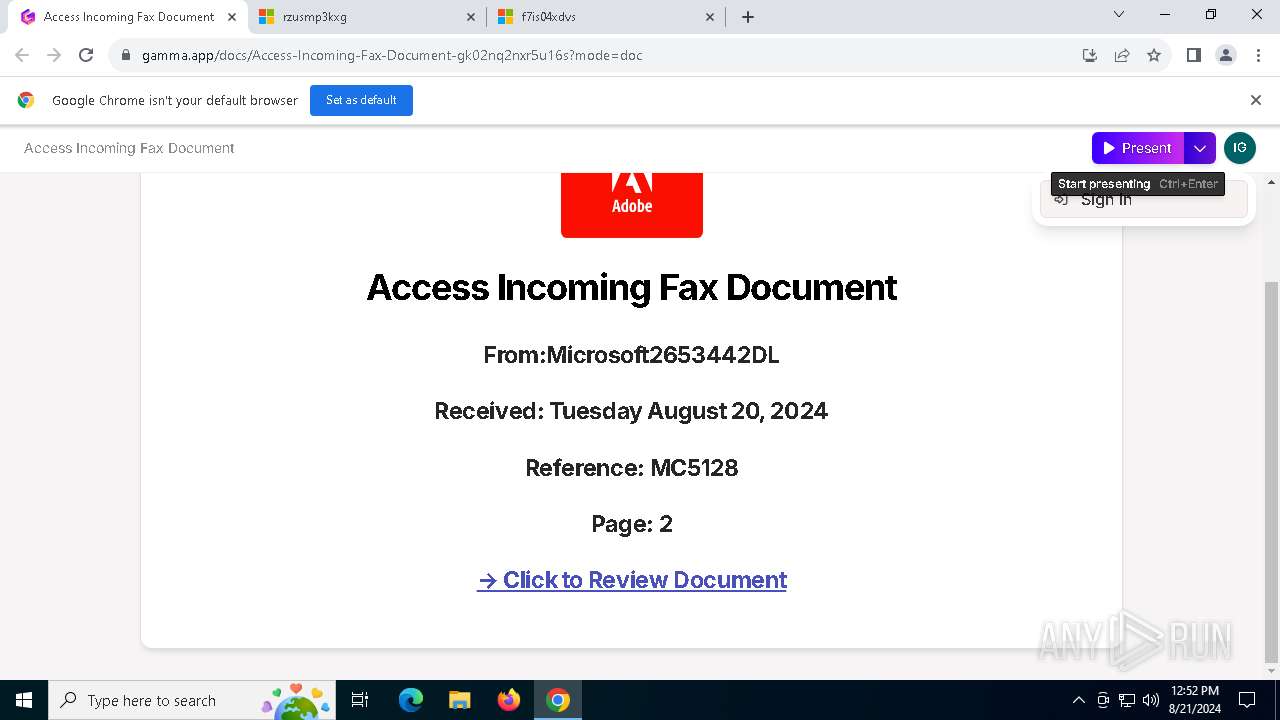This screenshot has width=1280, height=720.
Task: Open the tab search chevron
Action: tap(1119, 15)
